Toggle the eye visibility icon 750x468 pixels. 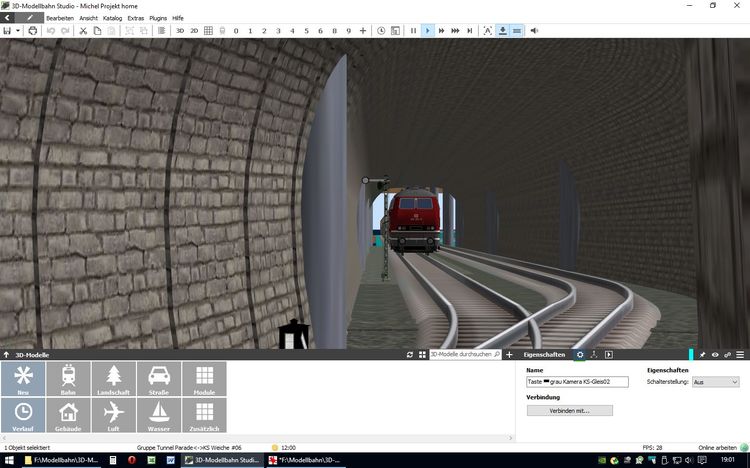[x=715, y=355]
